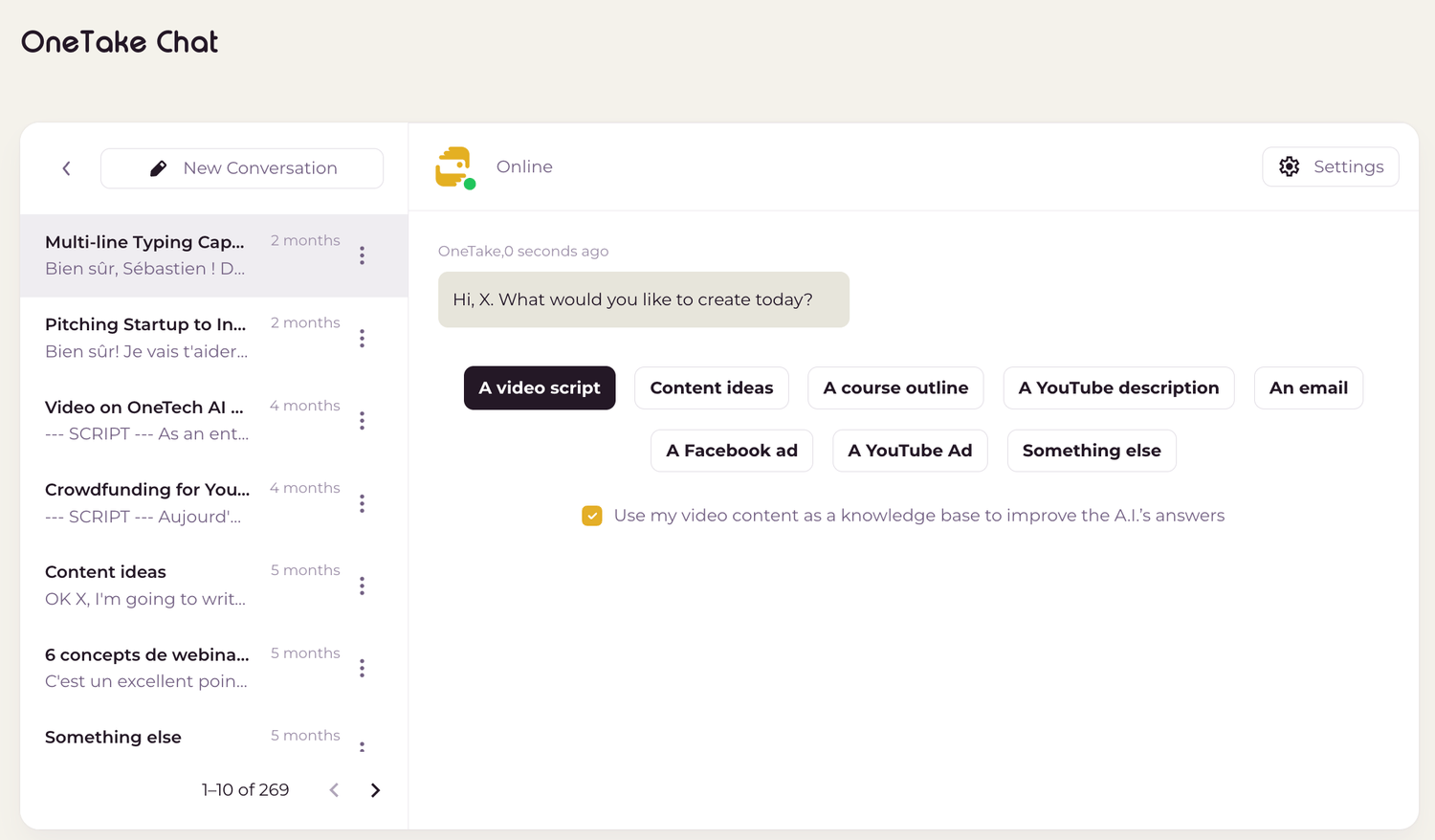Click the greeting message bubble
The width and height of the screenshot is (1435, 840).
643,299
